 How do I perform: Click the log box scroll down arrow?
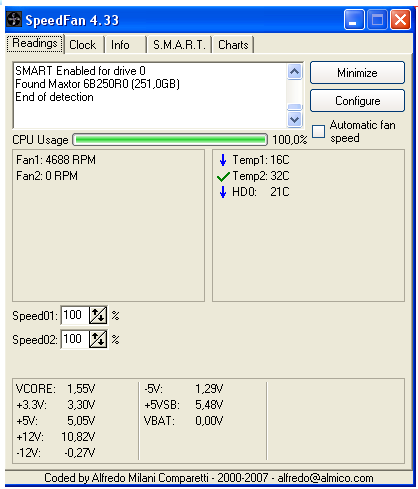pos(295,119)
